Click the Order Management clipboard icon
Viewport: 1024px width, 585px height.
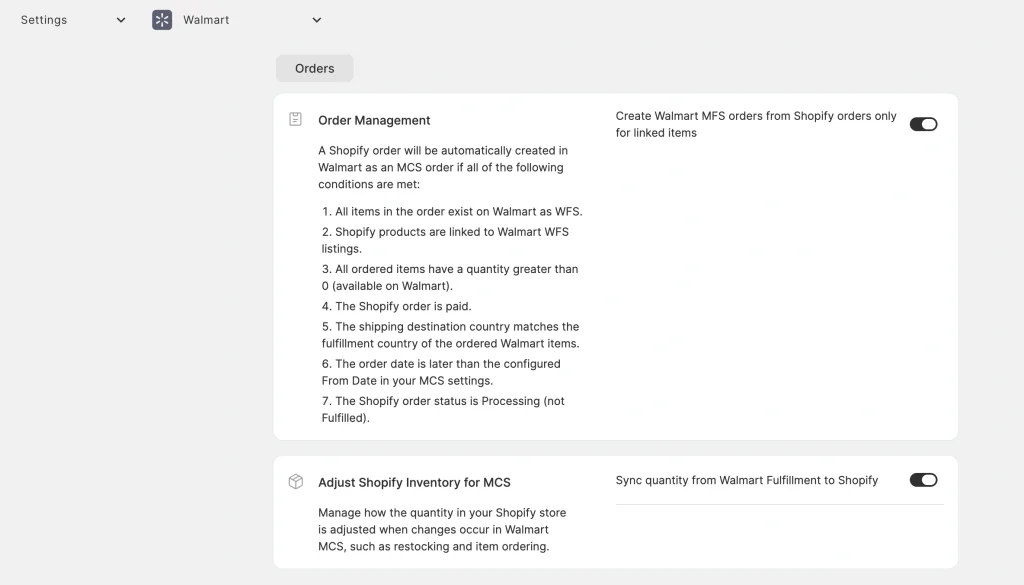click(295, 120)
